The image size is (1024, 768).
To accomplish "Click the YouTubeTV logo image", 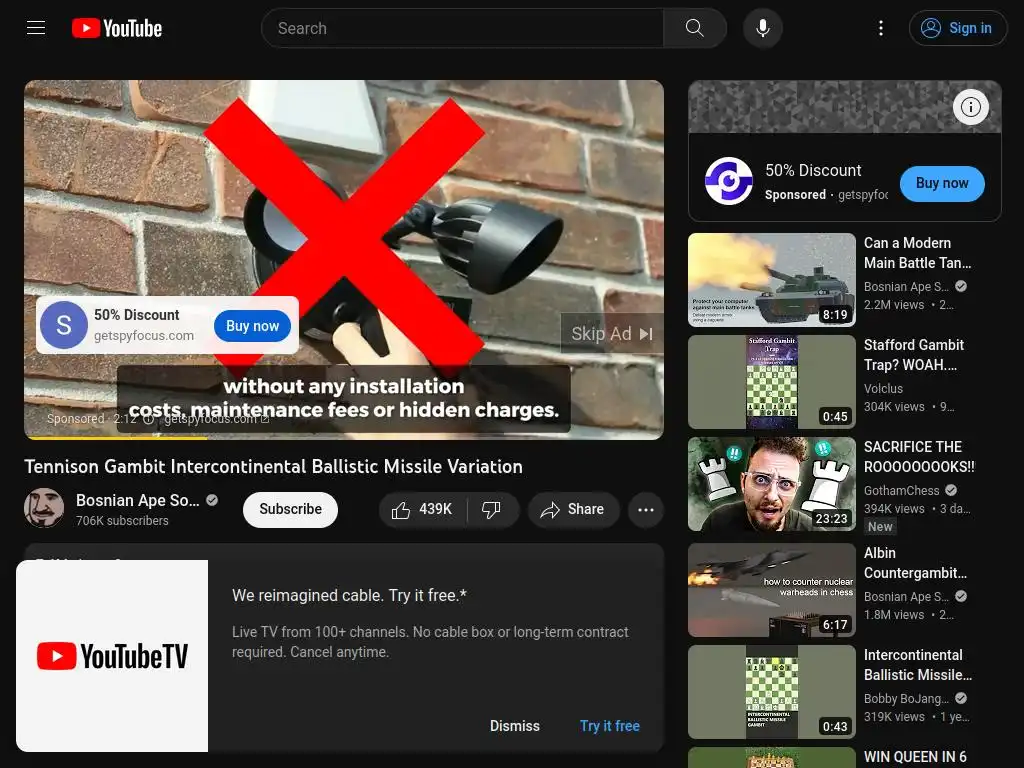I will click(112, 656).
